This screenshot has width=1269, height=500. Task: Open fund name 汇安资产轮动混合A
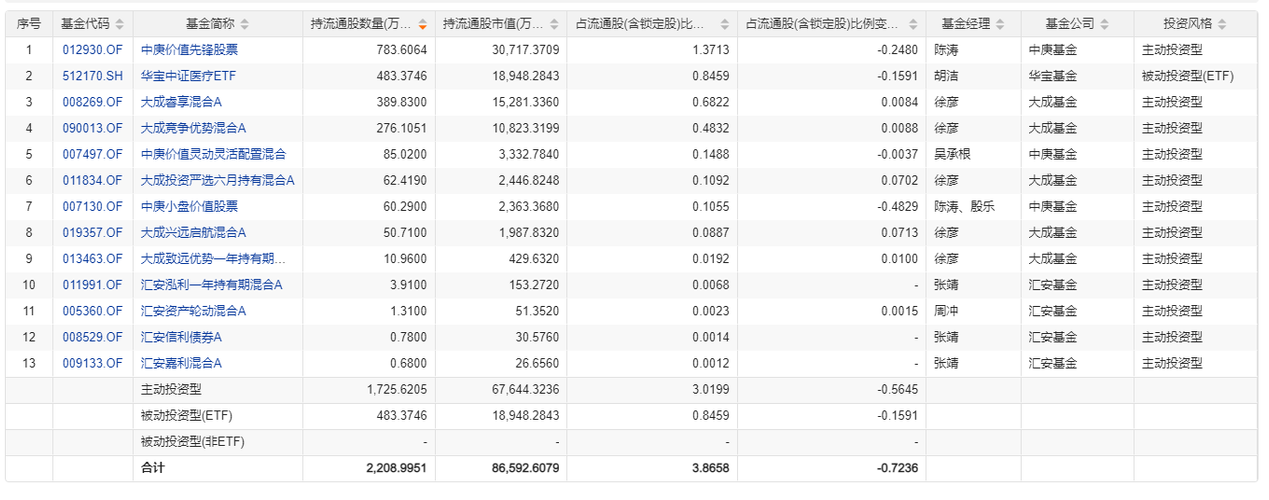pos(193,311)
